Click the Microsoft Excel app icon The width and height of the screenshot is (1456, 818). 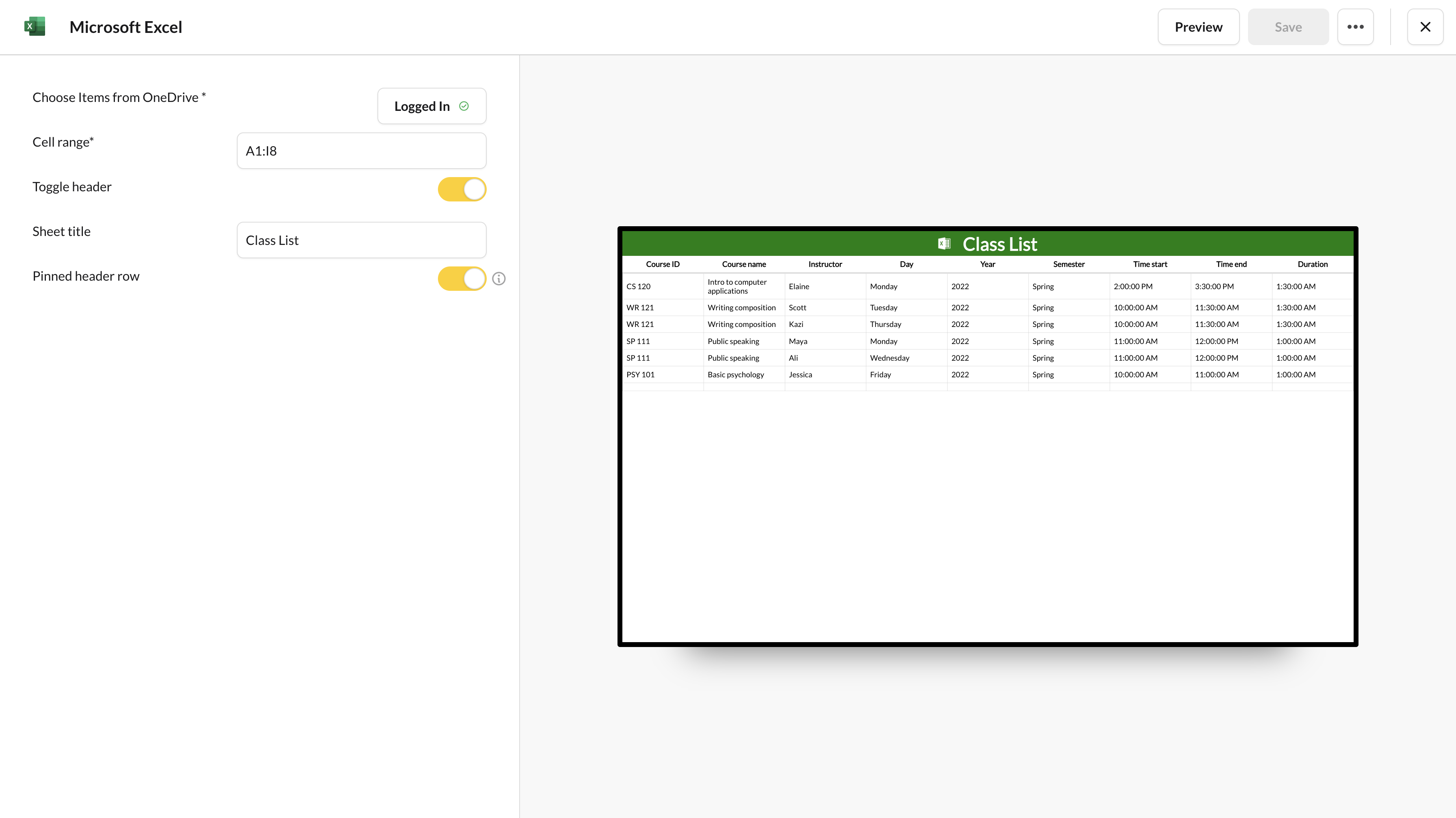click(x=35, y=27)
